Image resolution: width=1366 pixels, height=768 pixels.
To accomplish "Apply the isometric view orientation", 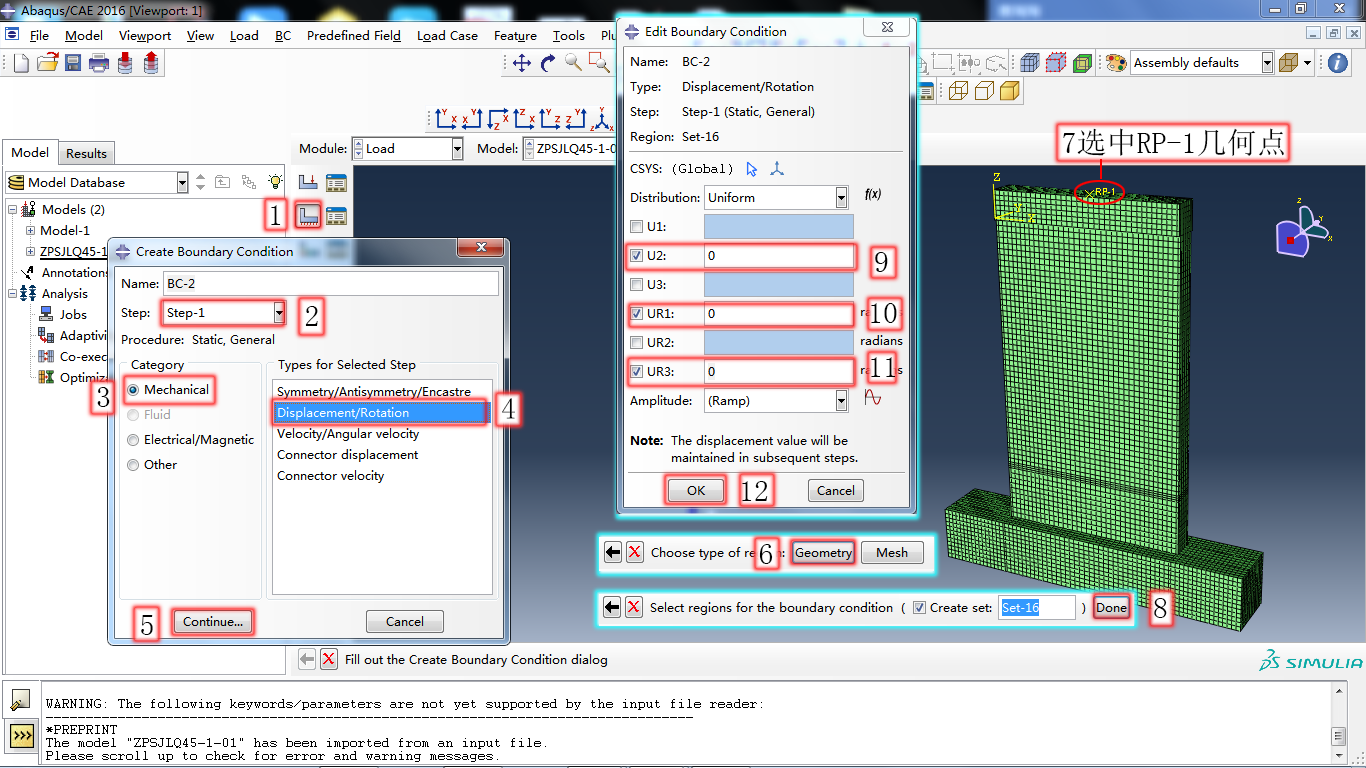I will [x=603, y=119].
